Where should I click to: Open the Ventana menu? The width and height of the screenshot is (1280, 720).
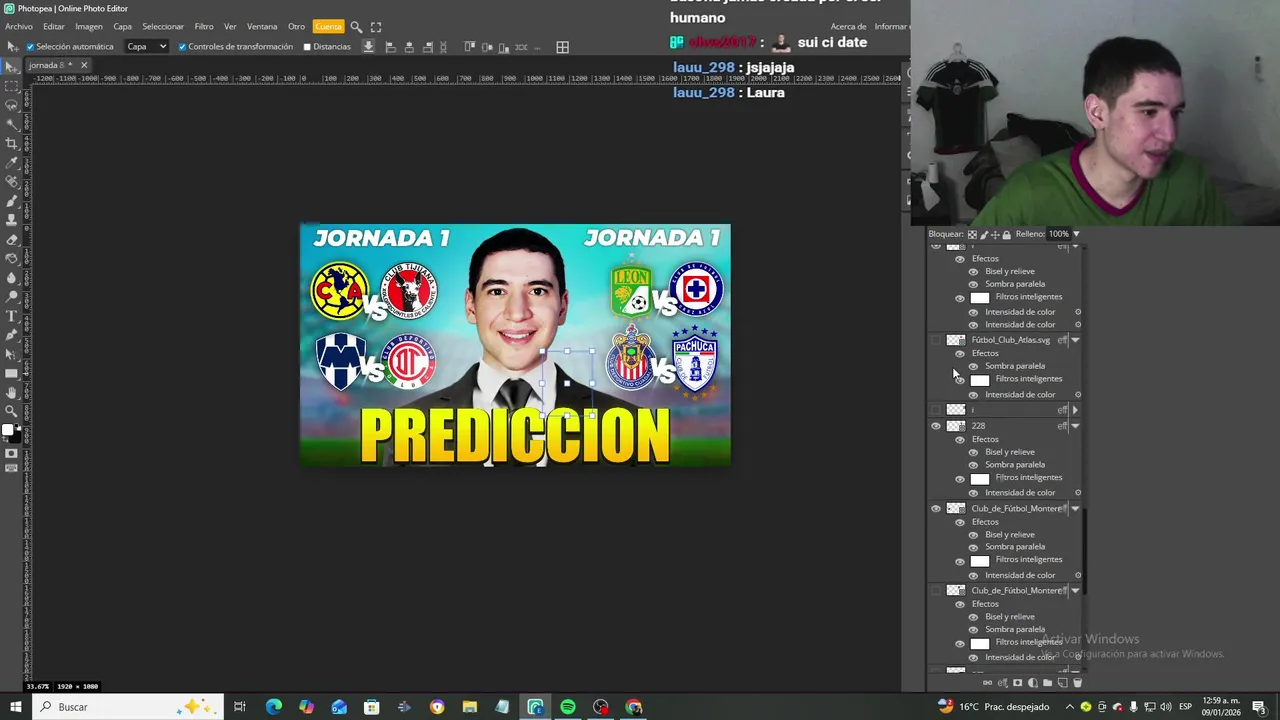262,27
